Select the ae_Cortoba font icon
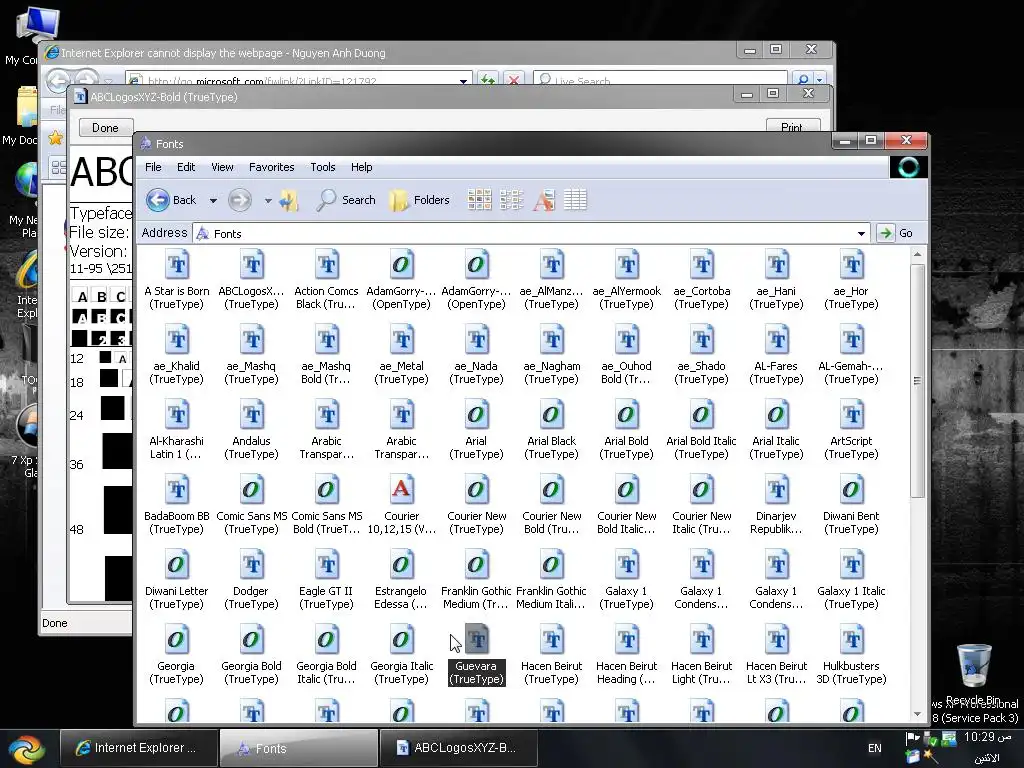1024x768 pixels. pos(702,265)
